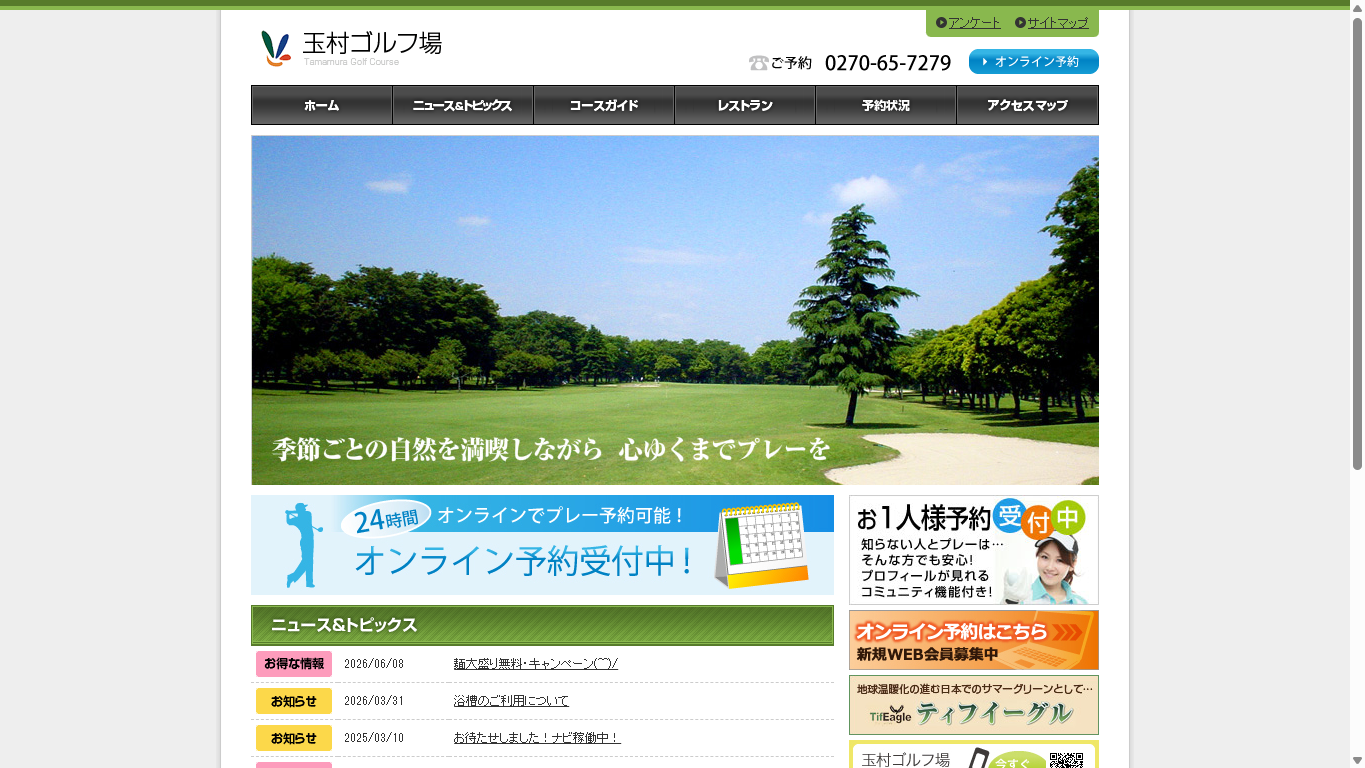
Task: Click the 玉村ゴルフ場 mobile site banner
Action: [974, 755]
